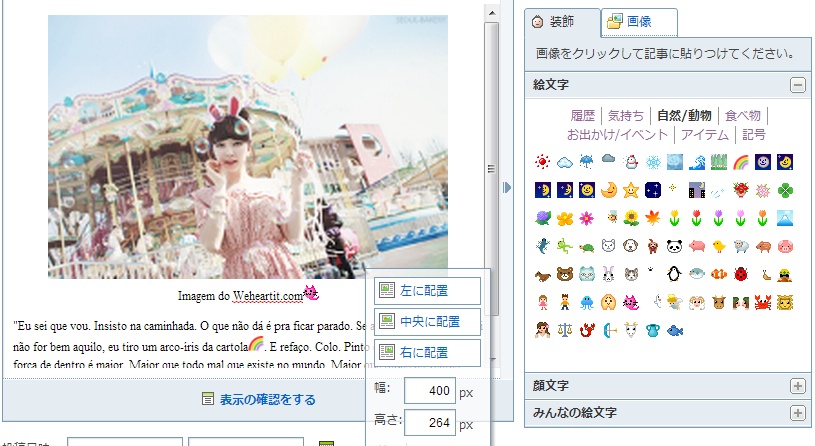Insert the blue jellyfish emoji
815x446 pixels.
click(x=586, y=302)
